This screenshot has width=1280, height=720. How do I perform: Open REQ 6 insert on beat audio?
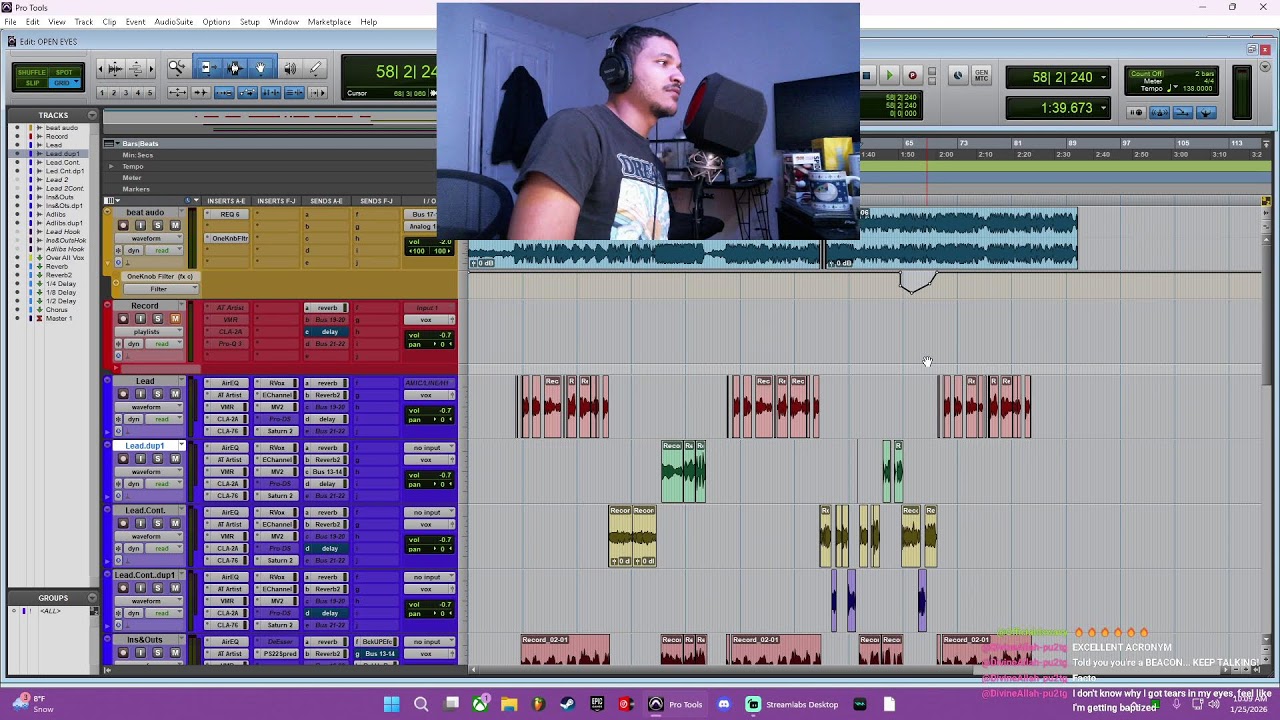(227, 215)
